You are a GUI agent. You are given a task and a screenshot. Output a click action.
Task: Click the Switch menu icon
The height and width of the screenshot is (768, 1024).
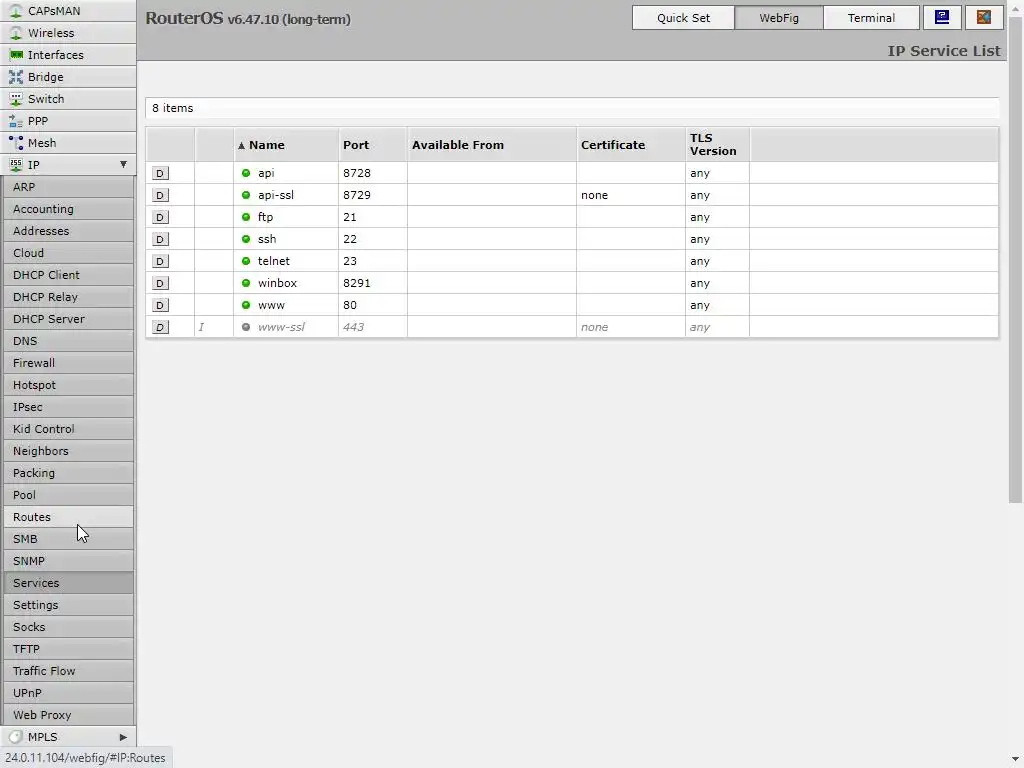click(16, 99)
